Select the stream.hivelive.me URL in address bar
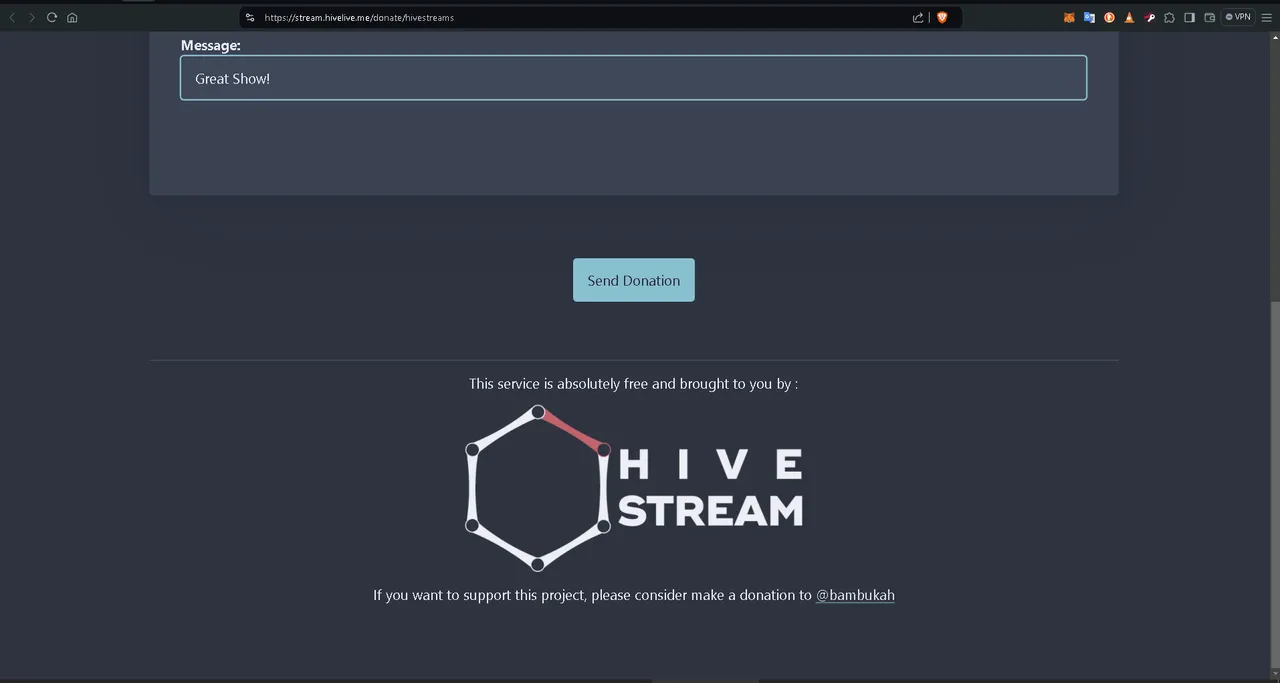 pyautogui.click(x=359, y=17)
